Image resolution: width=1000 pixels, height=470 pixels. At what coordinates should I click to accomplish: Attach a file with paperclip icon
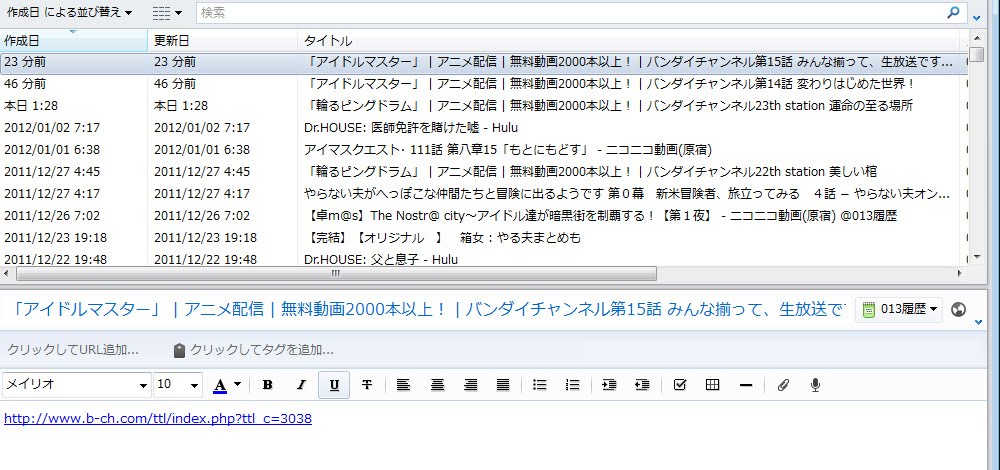pos(783,385)
